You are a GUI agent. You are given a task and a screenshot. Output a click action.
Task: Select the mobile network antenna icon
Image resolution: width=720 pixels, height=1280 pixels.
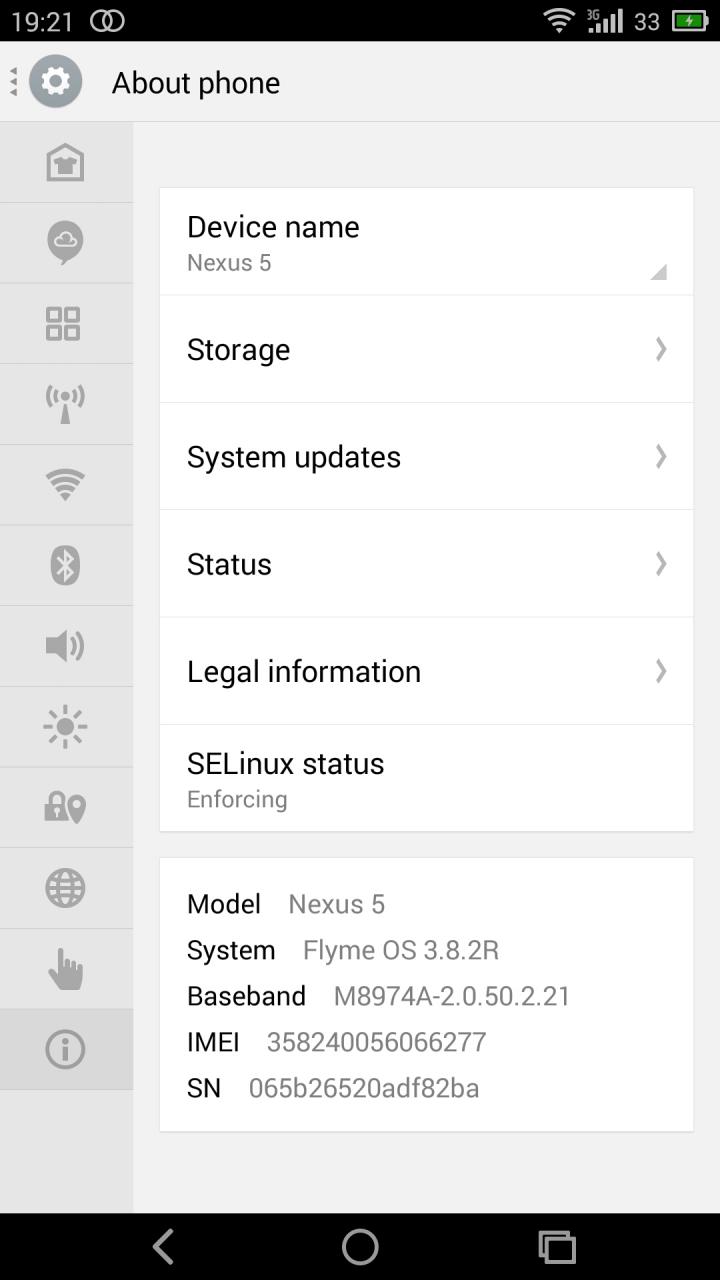pos(65,404)
